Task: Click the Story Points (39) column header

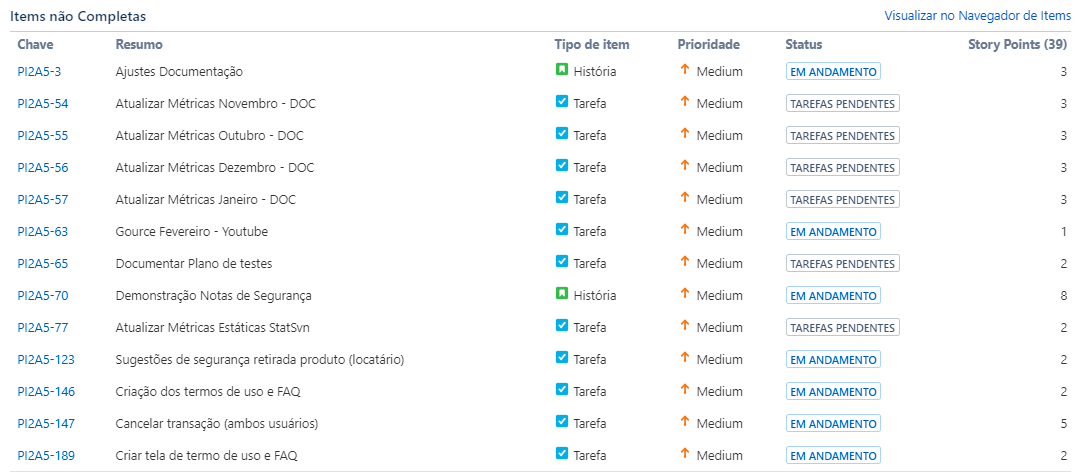Action: [1017, 44]
